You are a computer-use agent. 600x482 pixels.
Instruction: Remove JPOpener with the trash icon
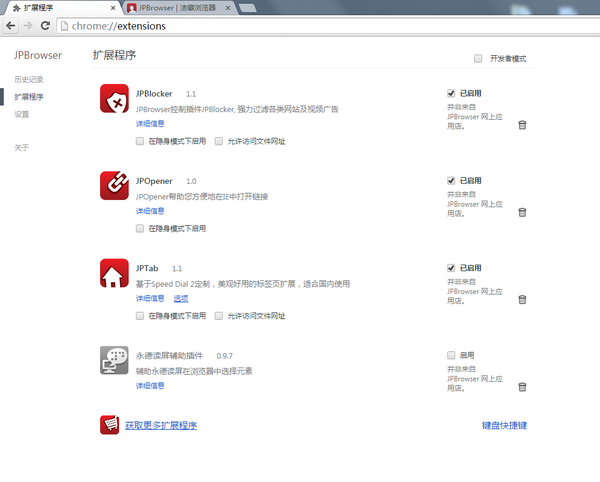click(522, 212)
